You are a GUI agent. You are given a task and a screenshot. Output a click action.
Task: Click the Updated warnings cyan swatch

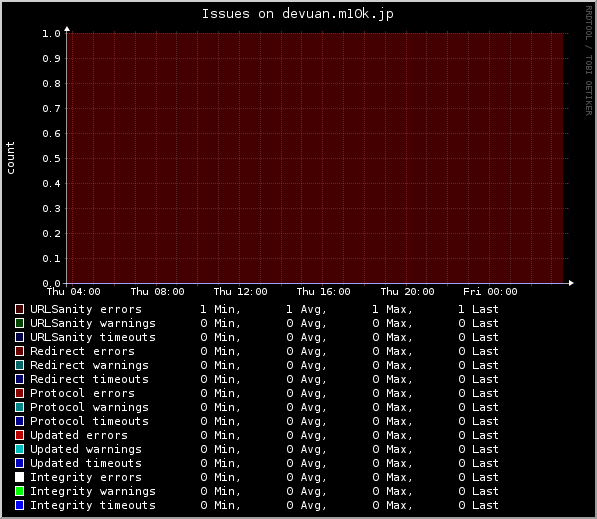19,449
